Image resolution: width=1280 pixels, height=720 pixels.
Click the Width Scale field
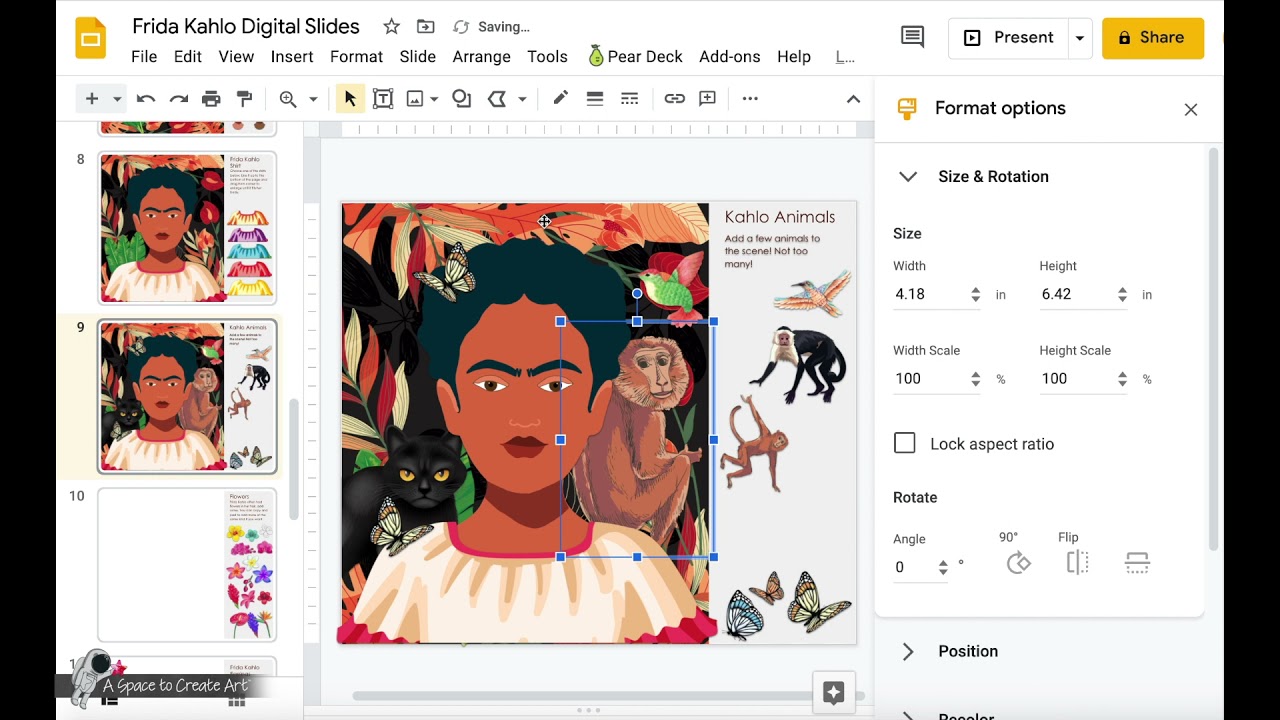[928, 379]
